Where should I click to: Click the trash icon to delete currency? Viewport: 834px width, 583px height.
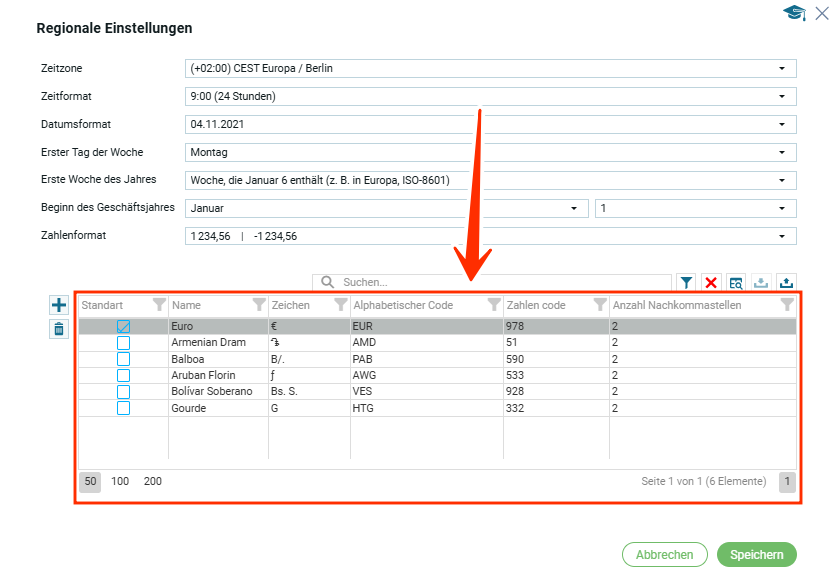tap(59, 329)
